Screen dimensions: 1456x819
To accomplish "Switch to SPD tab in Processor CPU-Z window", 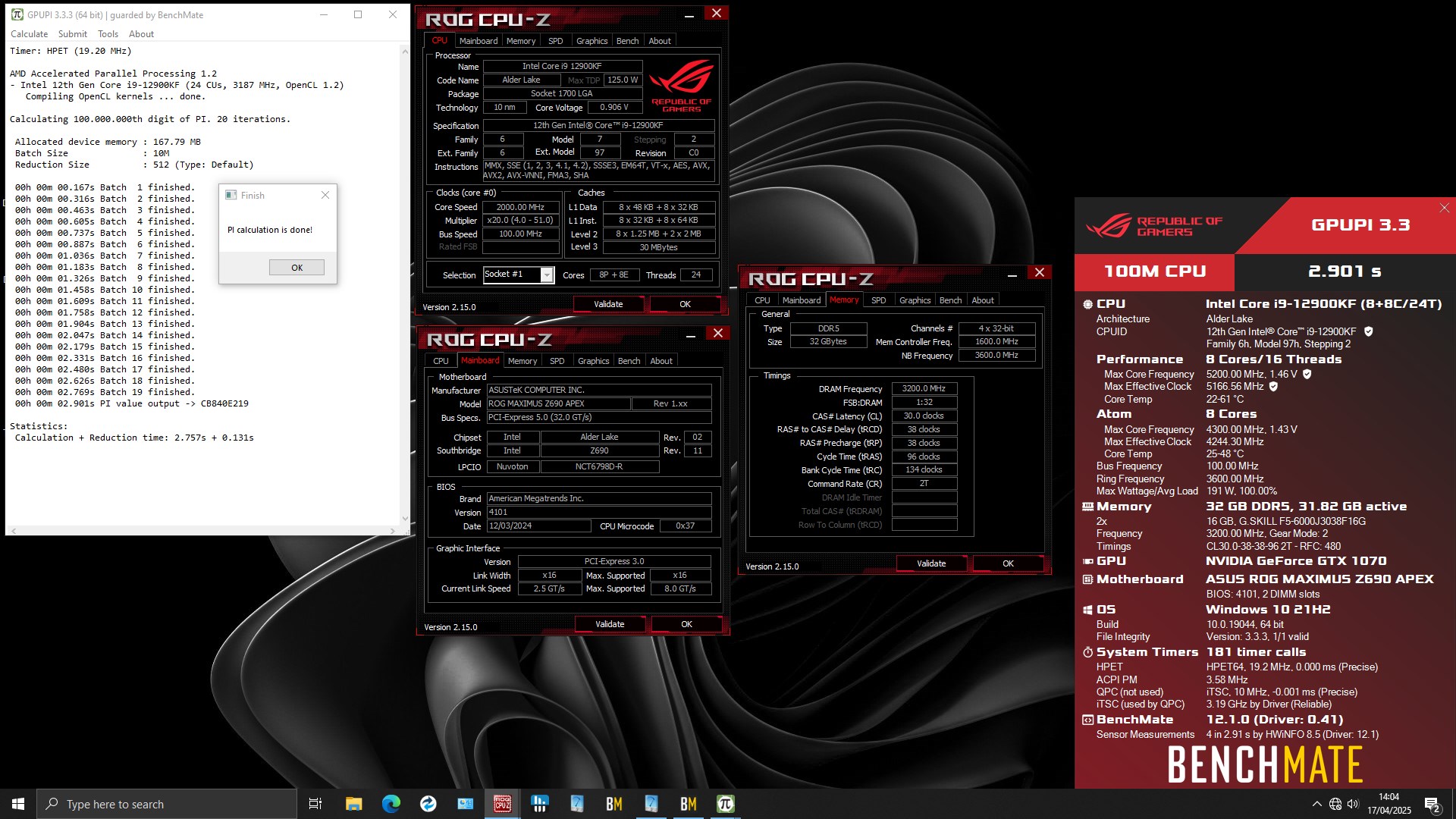I will tap(555, 41).
